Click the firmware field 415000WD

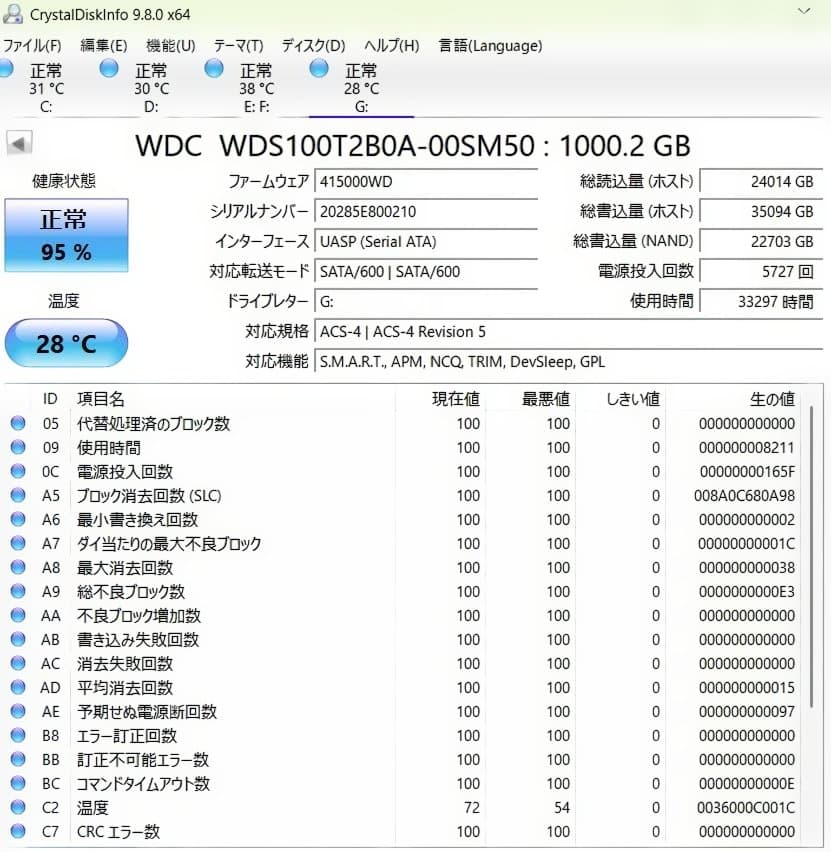(426, 181)
